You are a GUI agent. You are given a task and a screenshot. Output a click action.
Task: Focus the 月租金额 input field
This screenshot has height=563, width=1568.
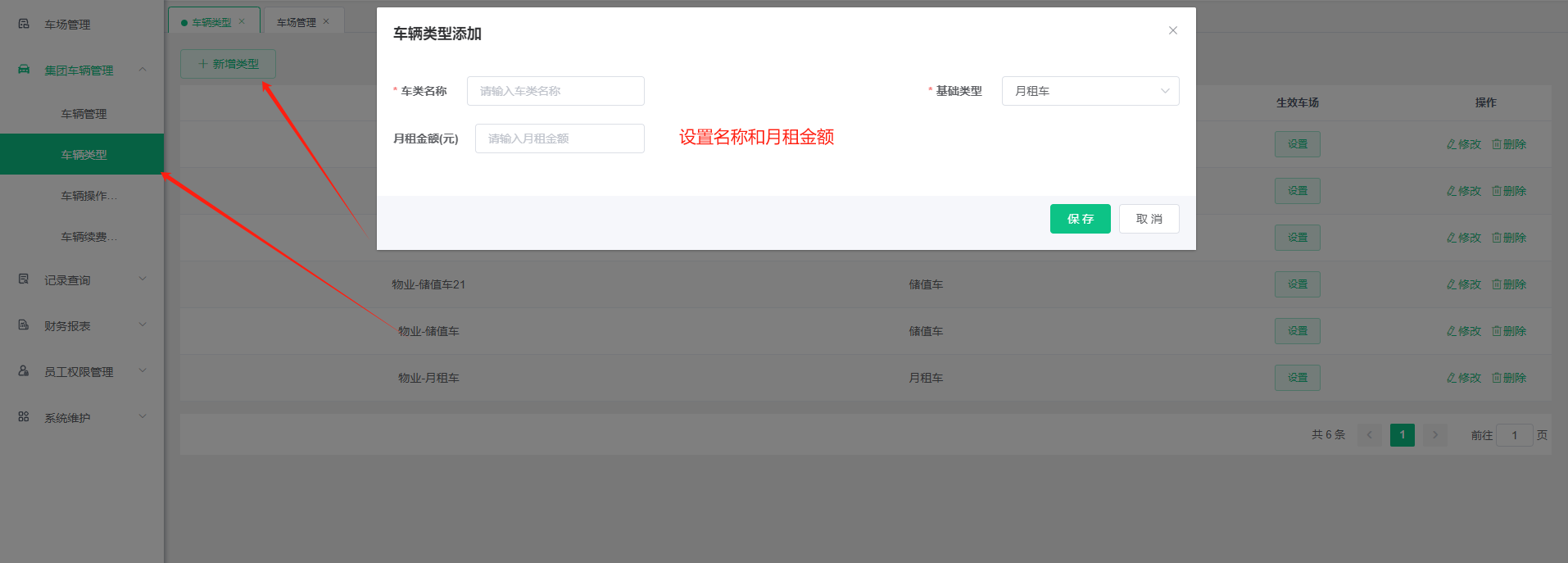click(560, 138)
